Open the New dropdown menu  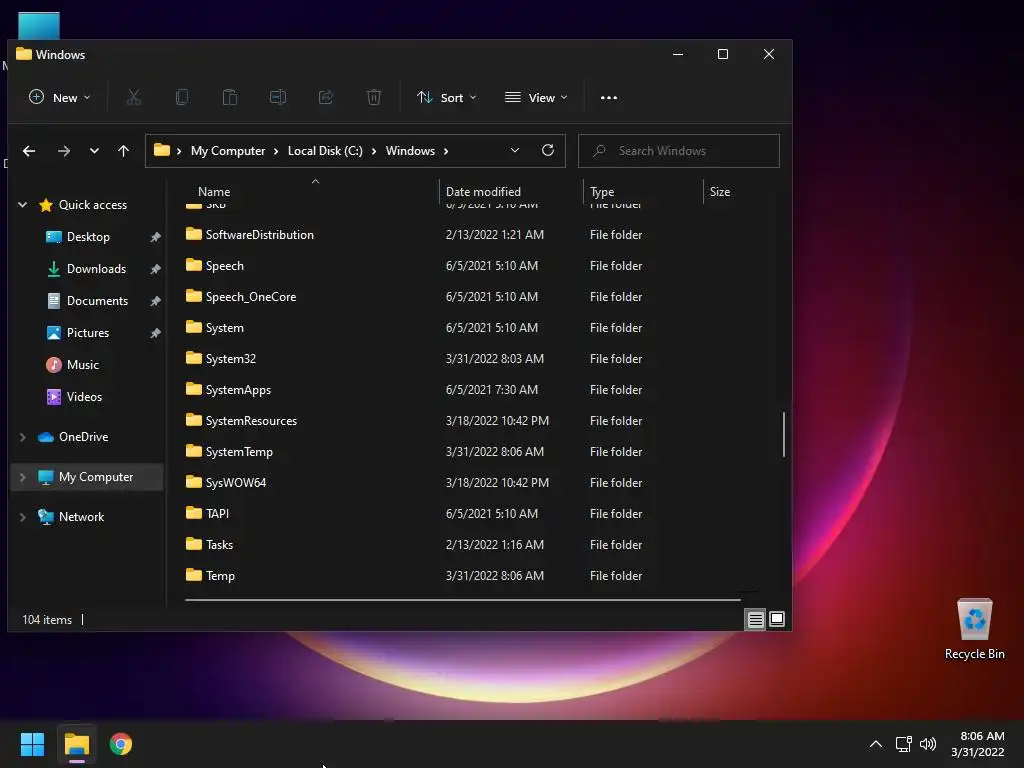click(59, 97)
